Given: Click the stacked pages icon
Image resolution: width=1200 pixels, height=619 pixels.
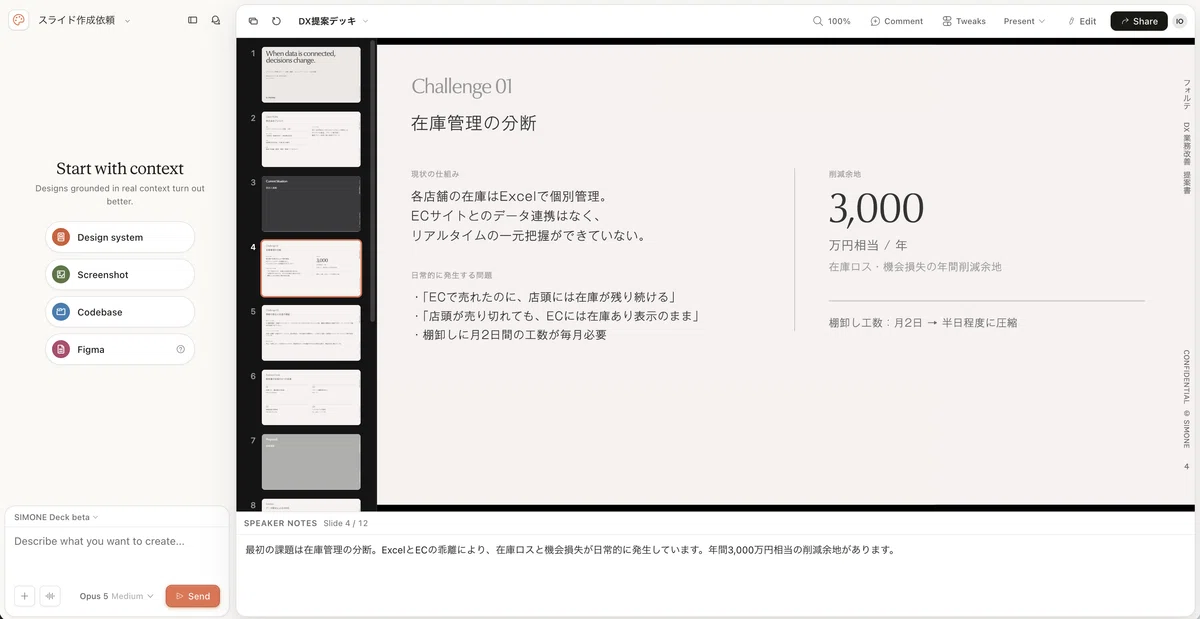Looking at the screenshot, I should [253, 21].
